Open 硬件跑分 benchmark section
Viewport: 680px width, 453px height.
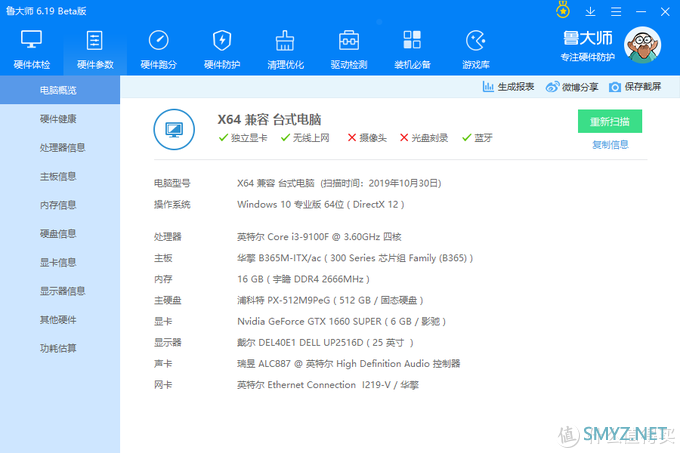coord(158,50)
